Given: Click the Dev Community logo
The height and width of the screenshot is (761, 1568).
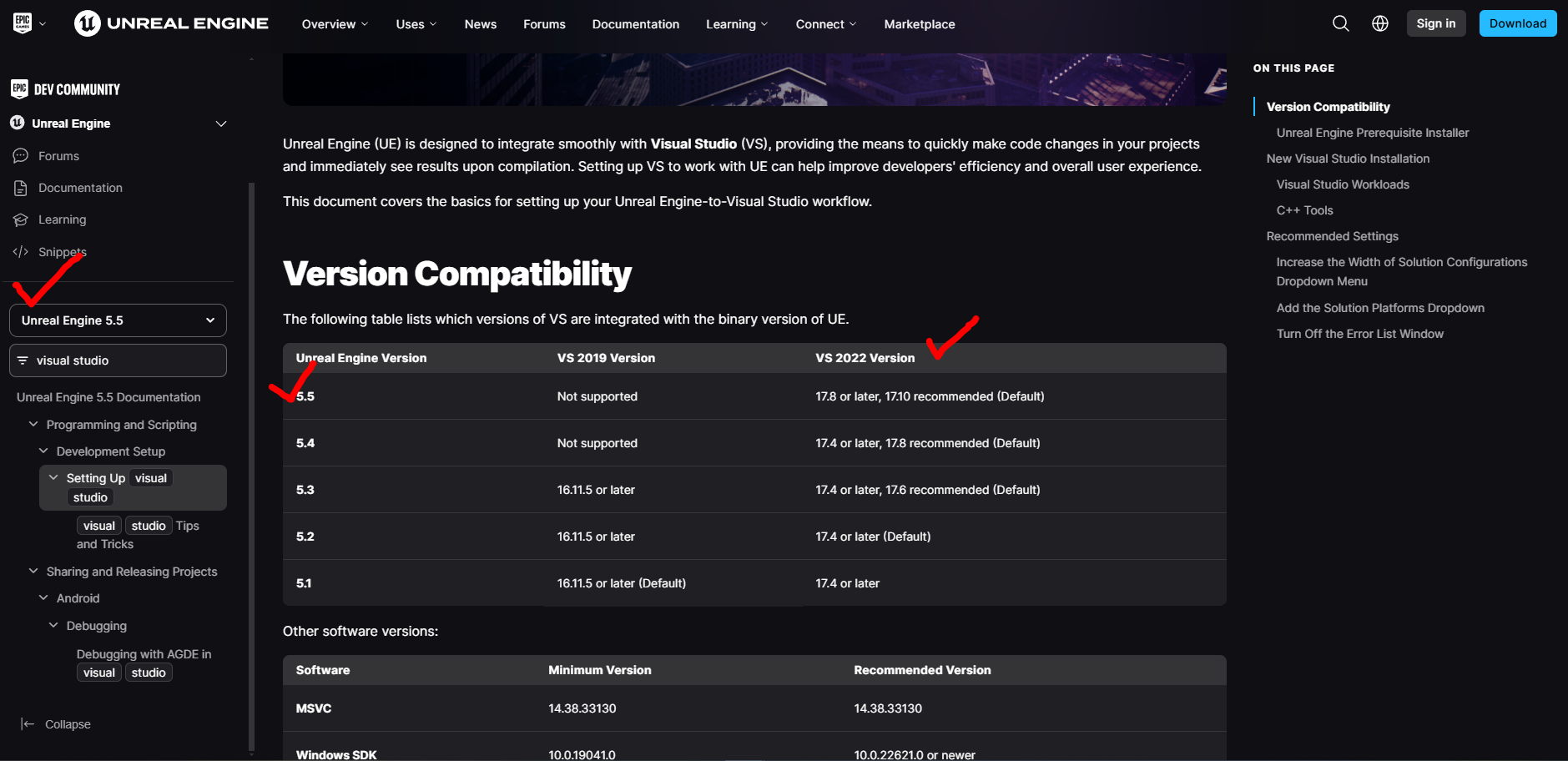Looking at the screenshot, I should pyautogui.click(x=66, y=89).
